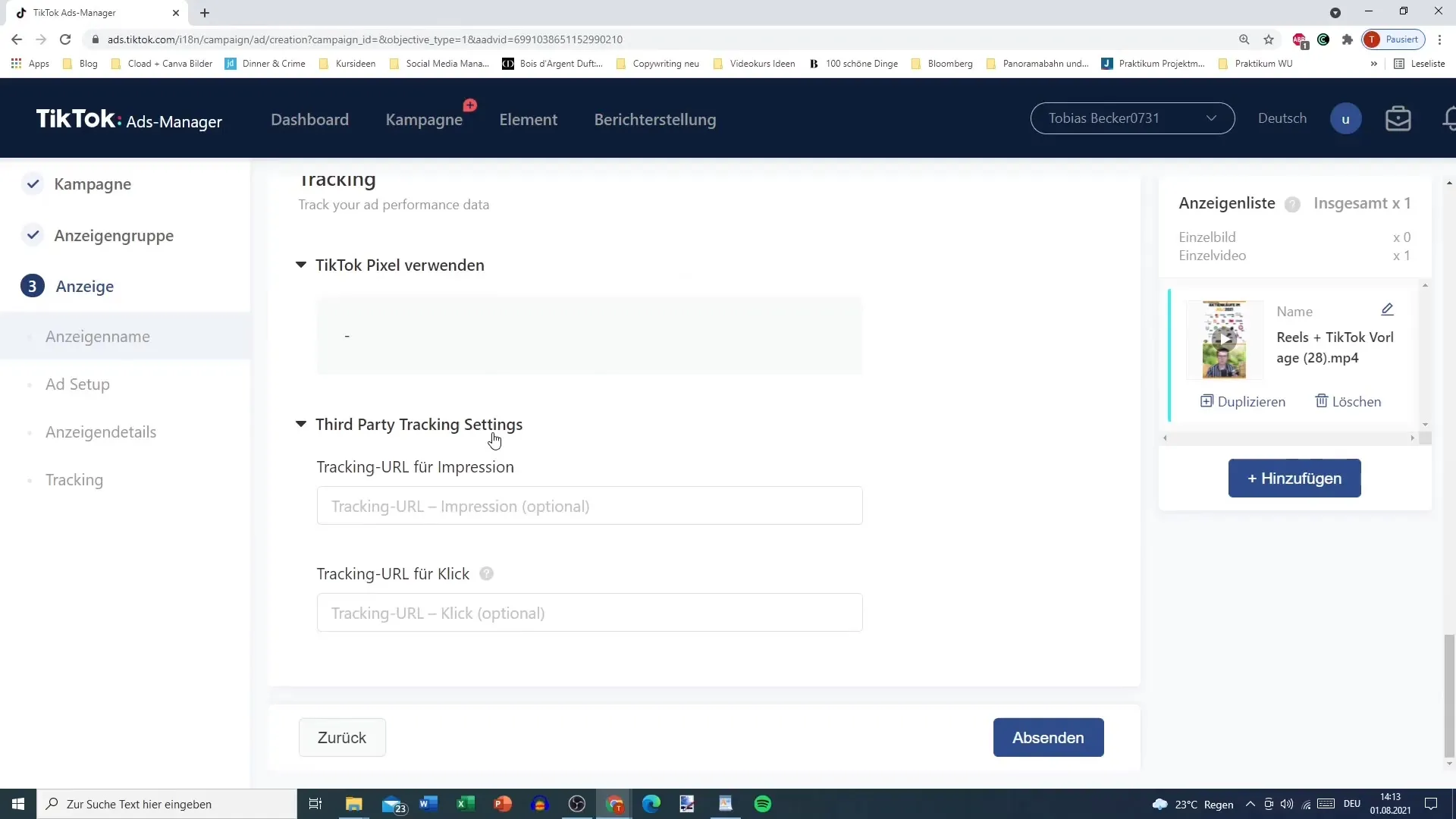Open the Tobias Becker0731 account dropdown
1456x819 pixels.
[1132, 118]
